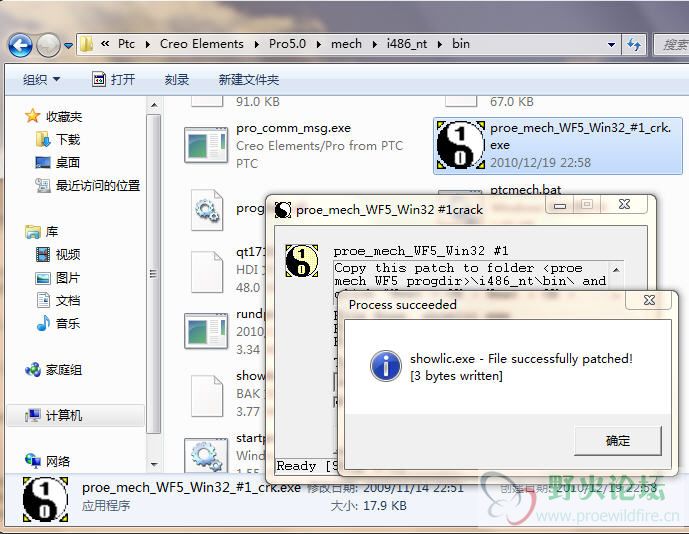The height and width of the screenshot is (534, 689).
Task: Select the start gear file icon
Action: [206, 455]
